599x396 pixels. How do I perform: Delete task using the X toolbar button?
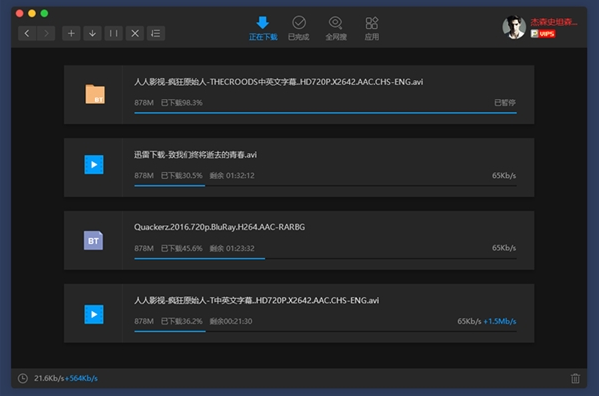(135, 34)
